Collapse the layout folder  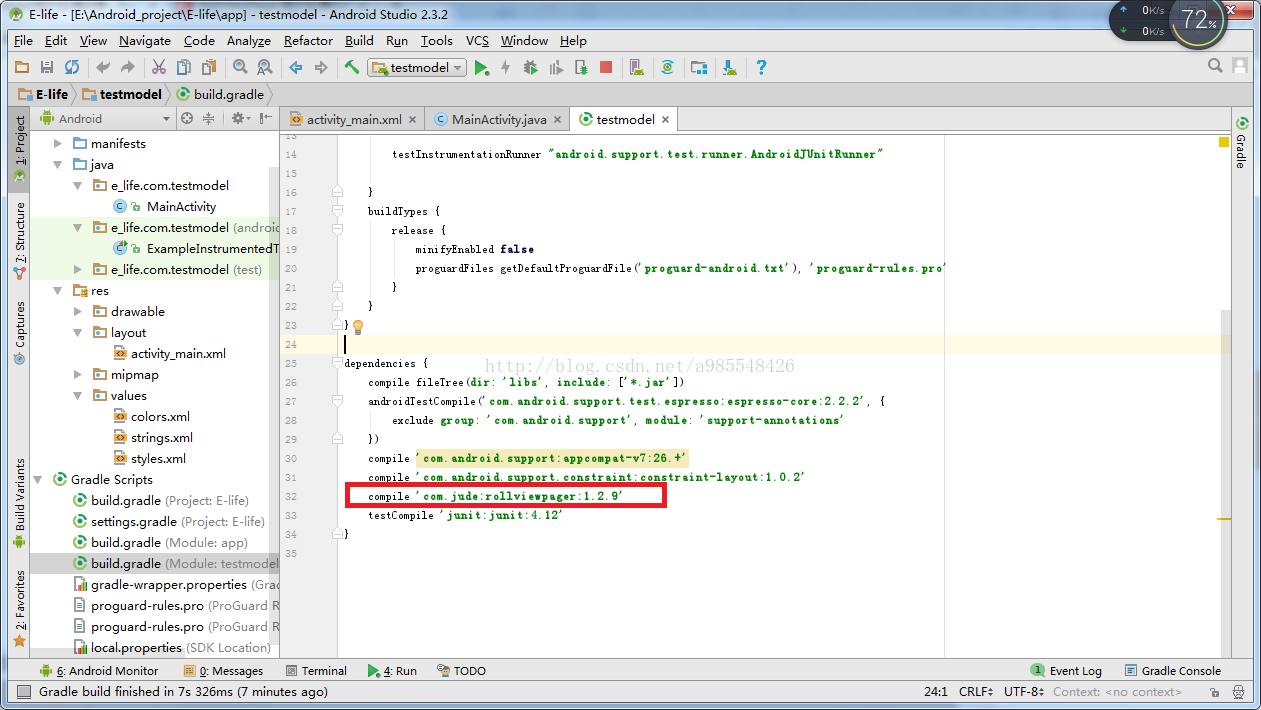[x=78, y=333]
